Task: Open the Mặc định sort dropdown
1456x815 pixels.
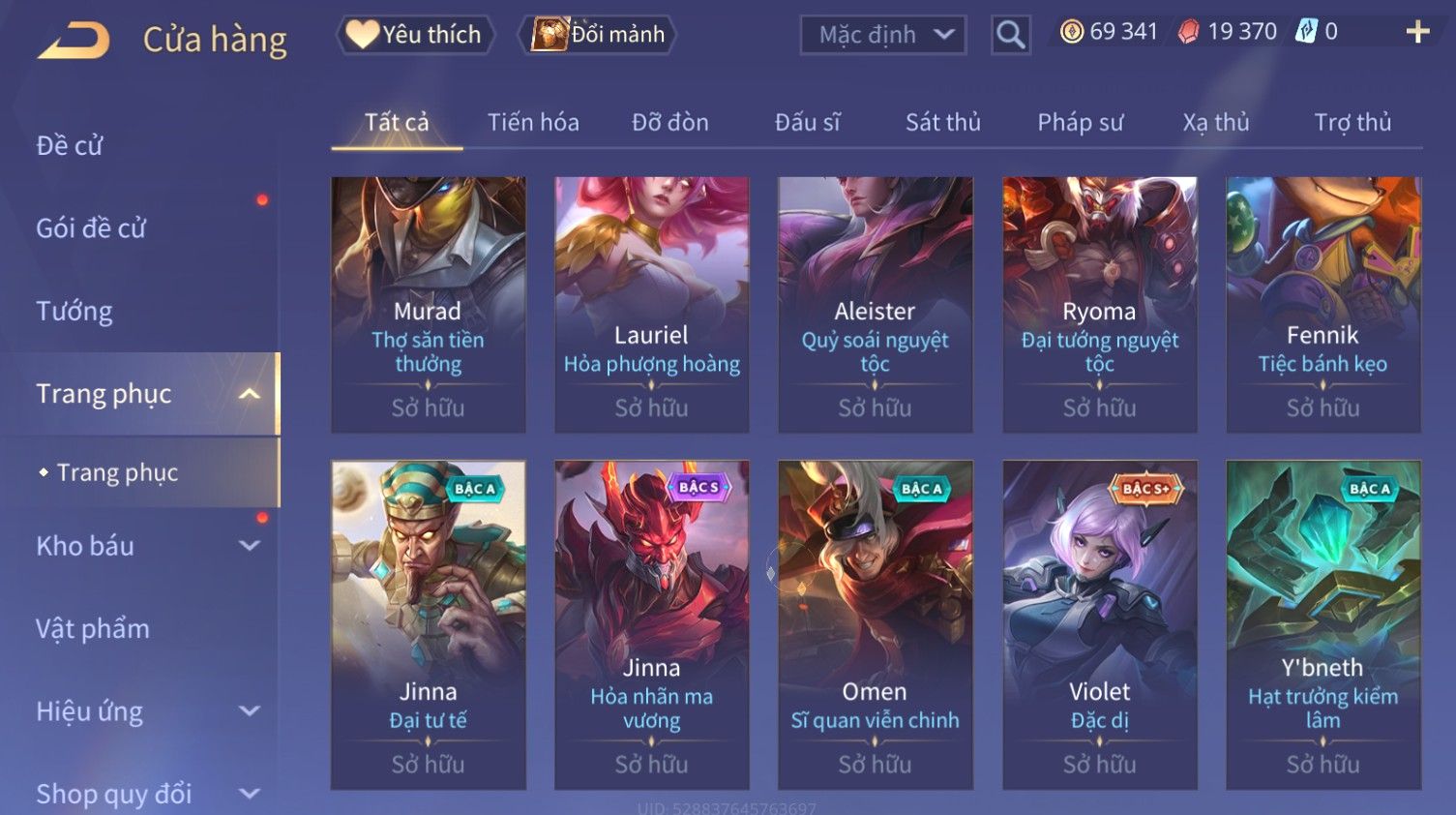Action: click(x=883, y=35)
